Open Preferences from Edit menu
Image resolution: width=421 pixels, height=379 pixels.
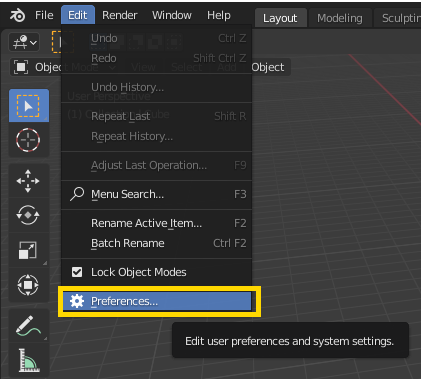click(157, 301)
